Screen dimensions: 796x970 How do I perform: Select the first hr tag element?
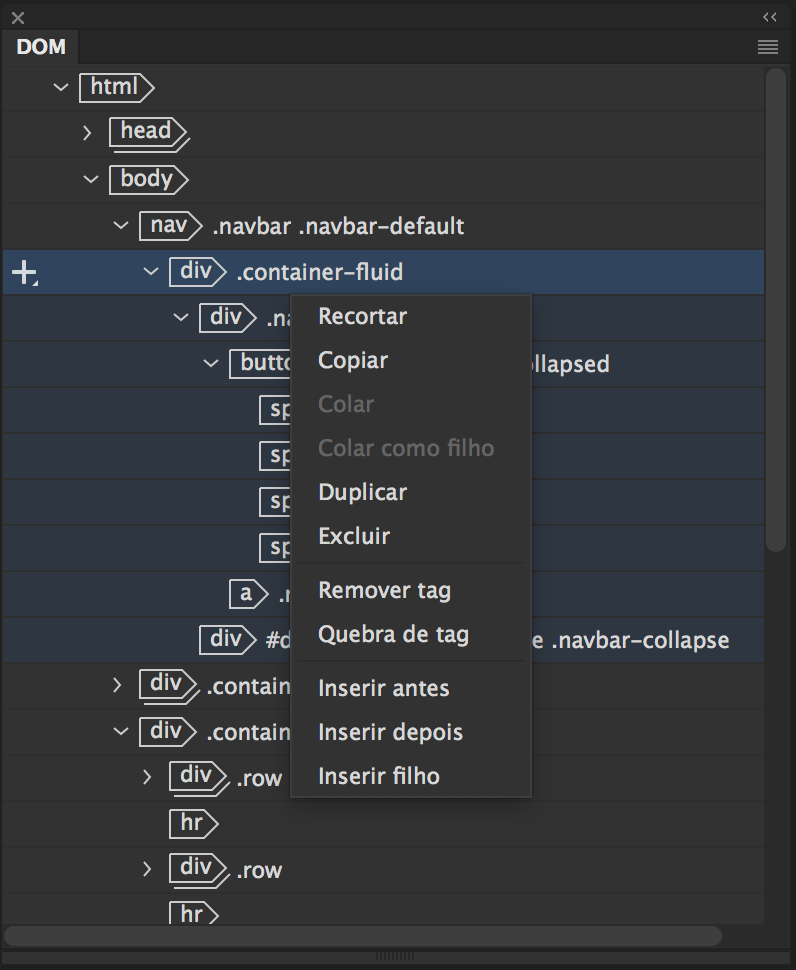192,823
